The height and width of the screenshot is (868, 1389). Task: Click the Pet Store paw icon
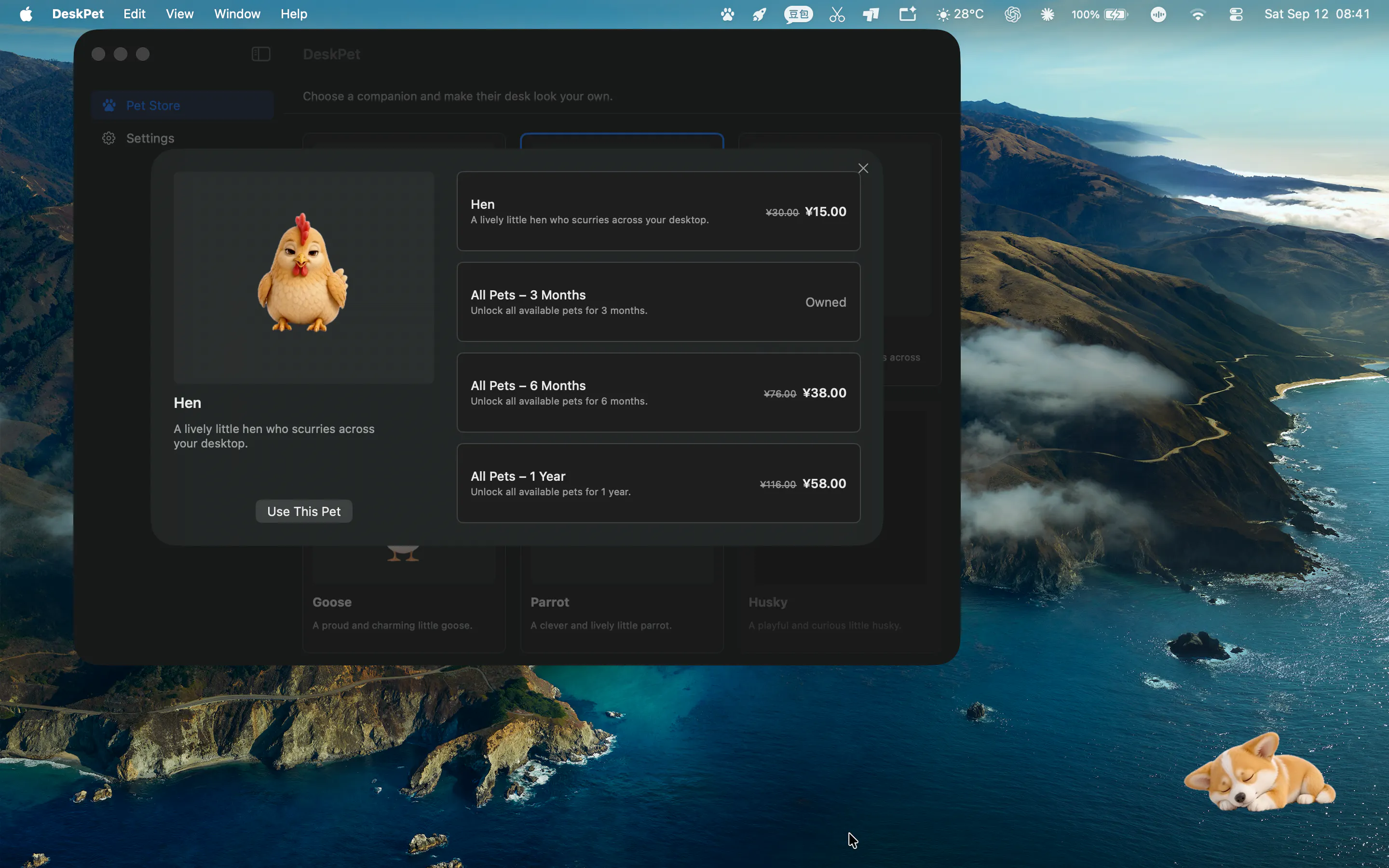pyautogui.click(x=109, y=105)
